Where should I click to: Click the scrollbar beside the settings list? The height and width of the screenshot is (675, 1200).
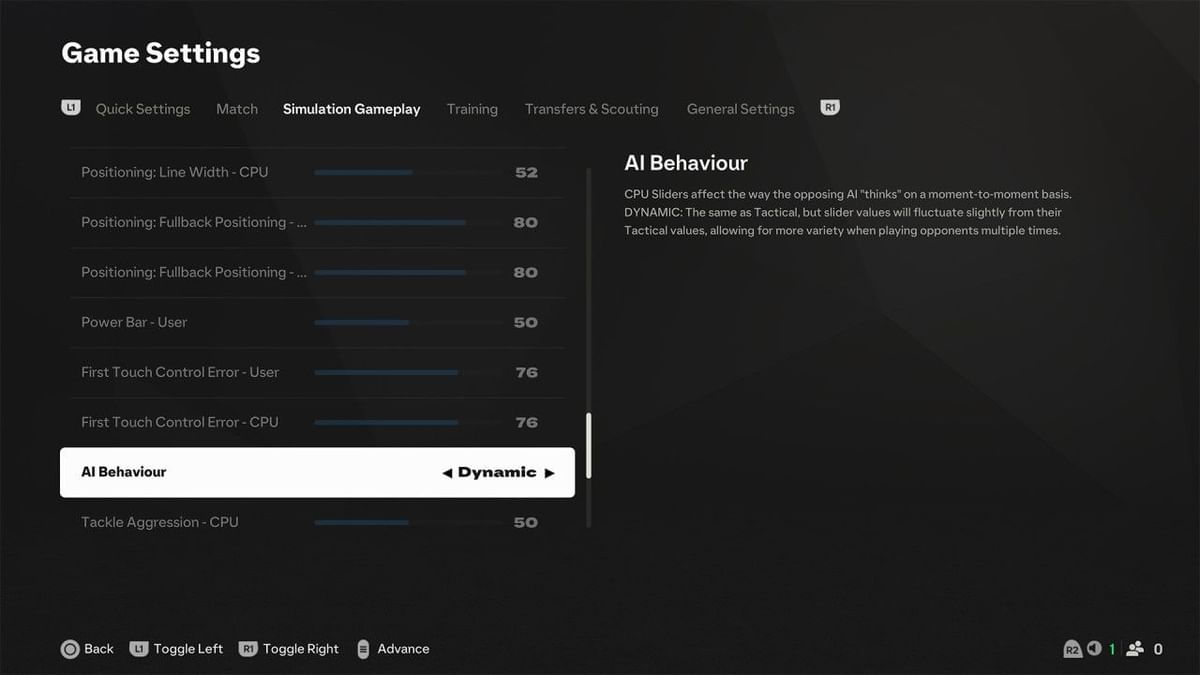click(589, 445)
